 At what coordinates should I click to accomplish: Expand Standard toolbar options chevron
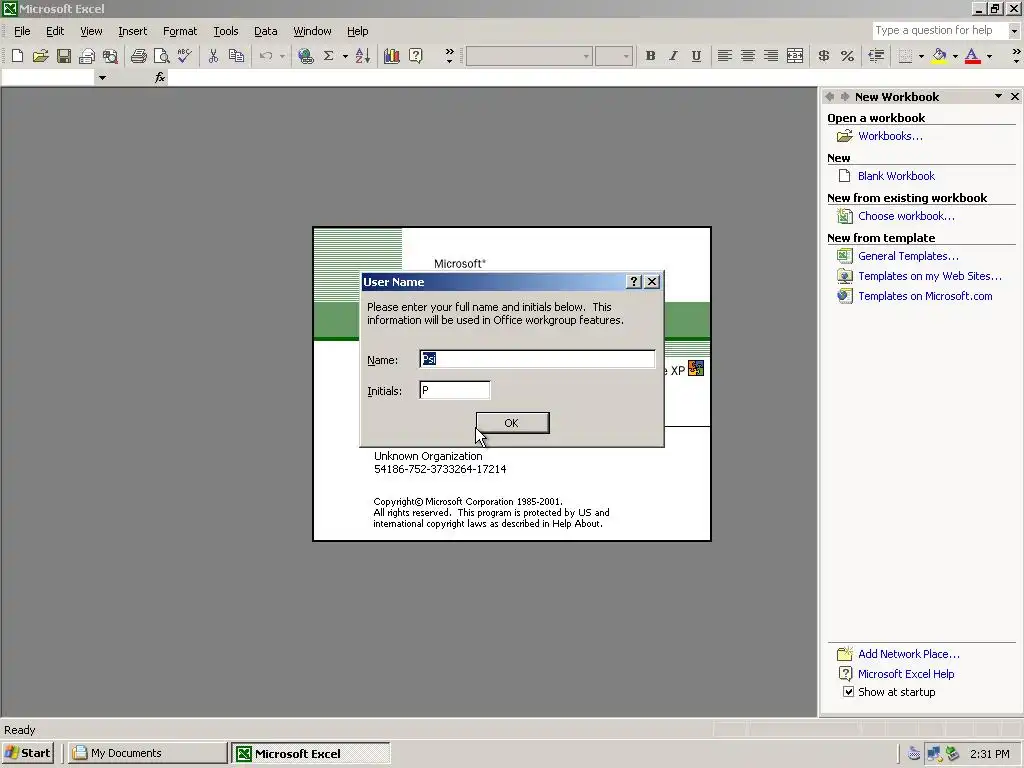(x=449, y=56)
